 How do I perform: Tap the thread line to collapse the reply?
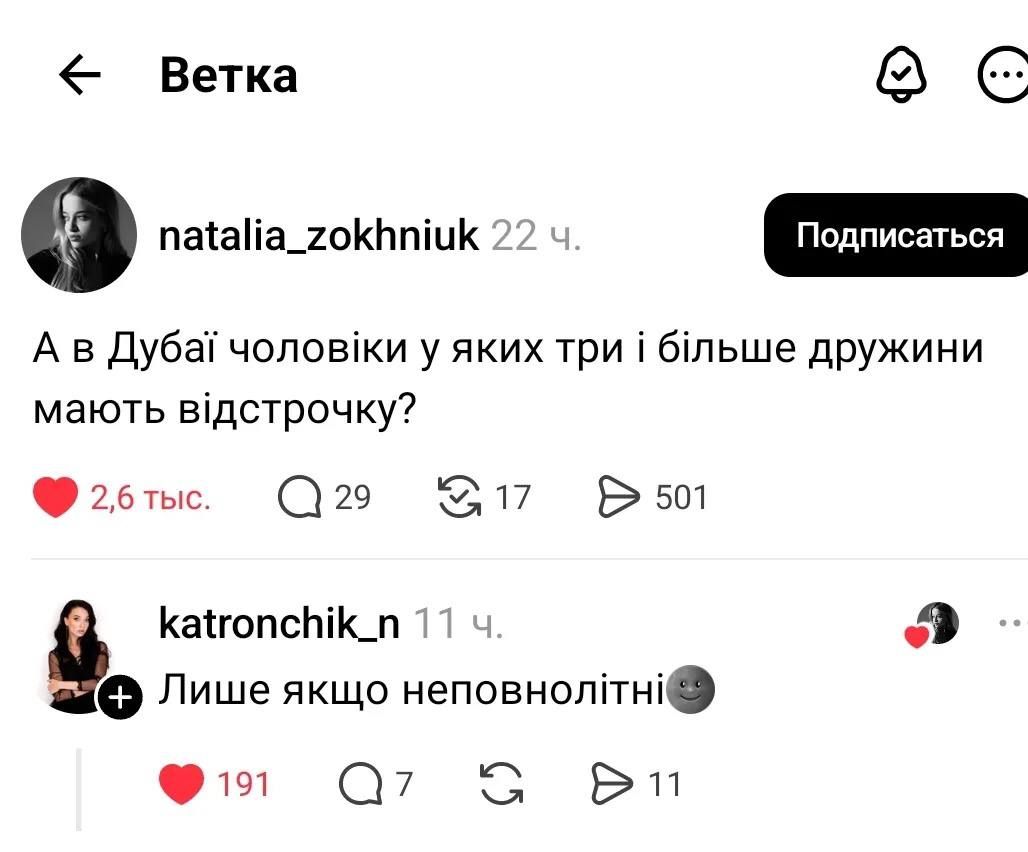click(x=79, y=790)
